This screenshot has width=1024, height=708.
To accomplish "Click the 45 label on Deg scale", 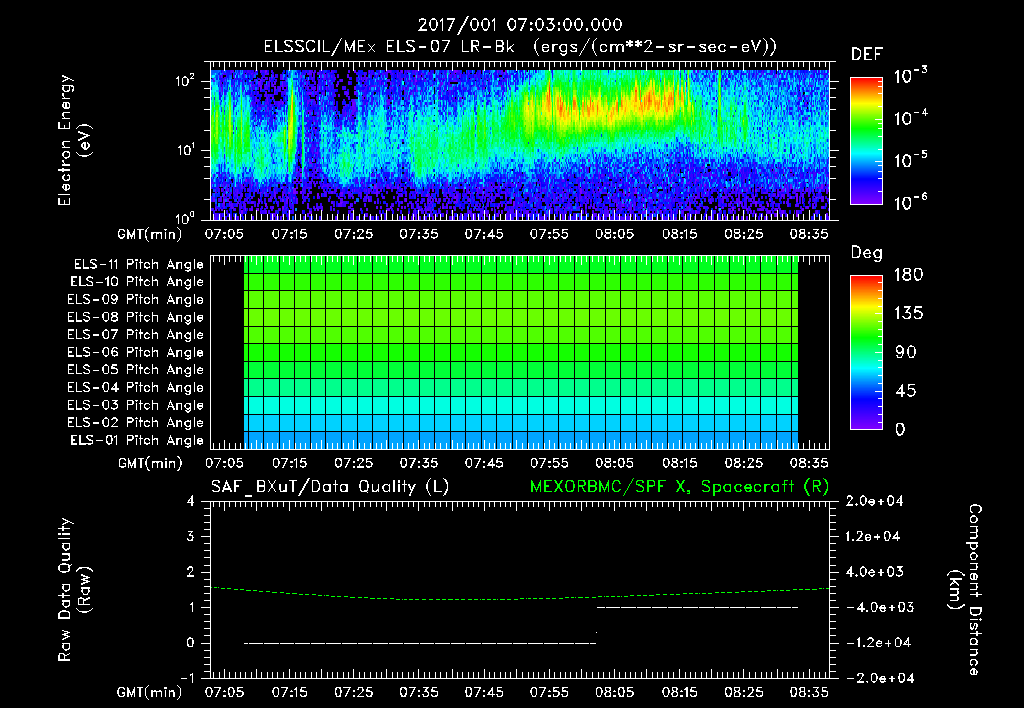I will [906, 391].
